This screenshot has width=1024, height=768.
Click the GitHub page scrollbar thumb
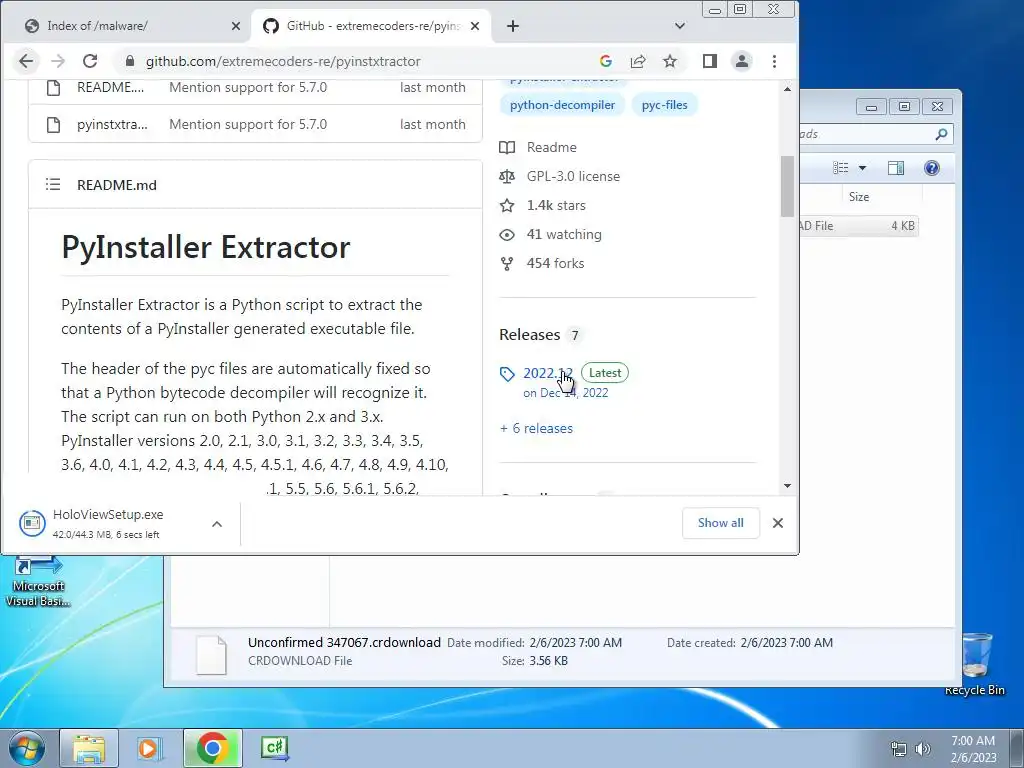[x=788, y=186]
